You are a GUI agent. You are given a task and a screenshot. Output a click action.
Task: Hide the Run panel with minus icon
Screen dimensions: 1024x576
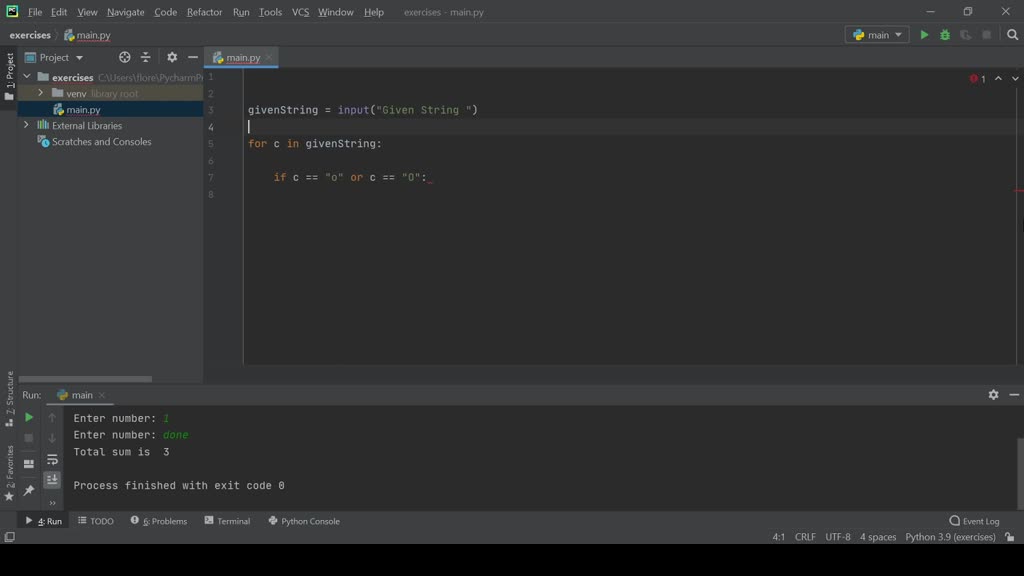tap(1014, 394)
